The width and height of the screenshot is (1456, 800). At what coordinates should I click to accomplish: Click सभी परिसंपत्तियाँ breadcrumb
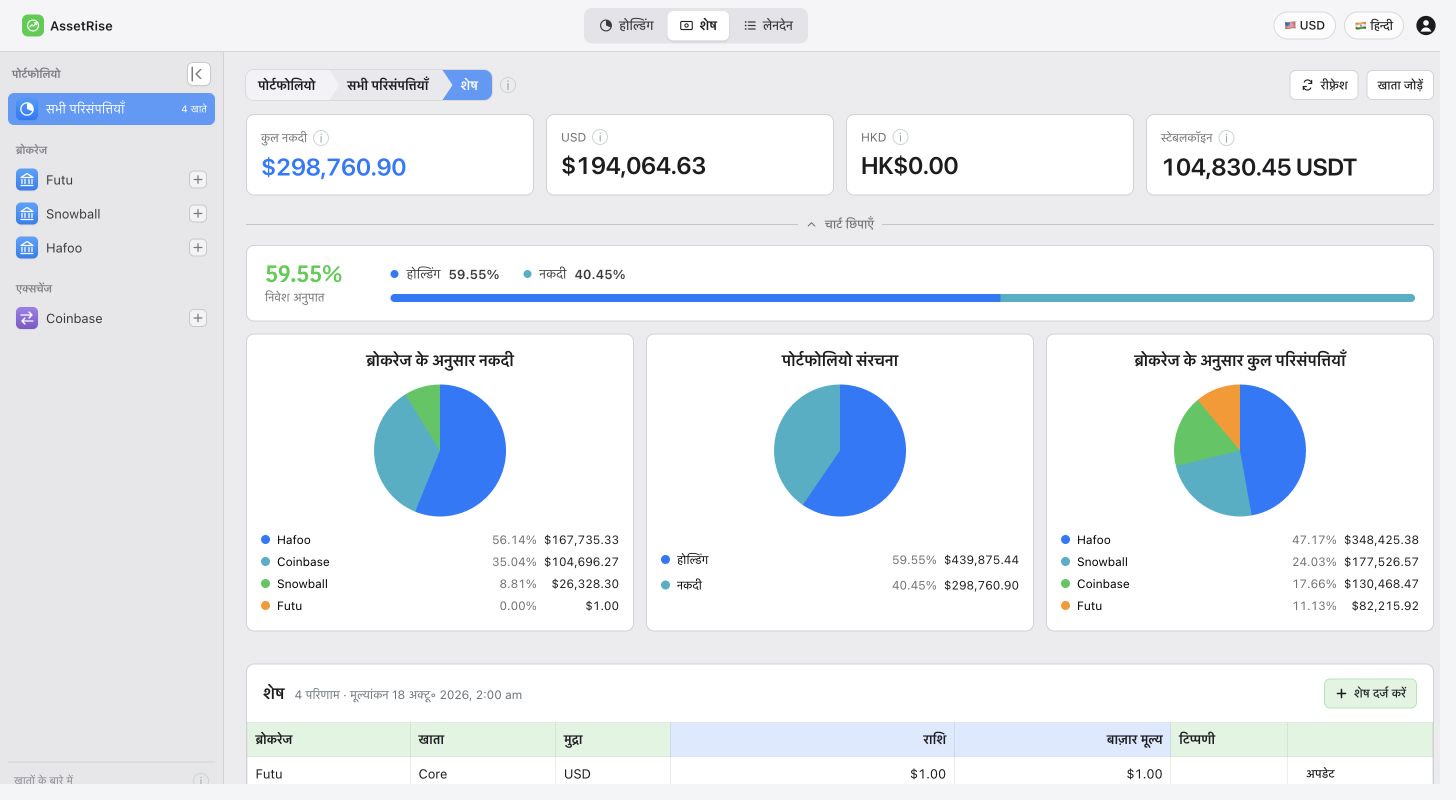pos(388,85)
